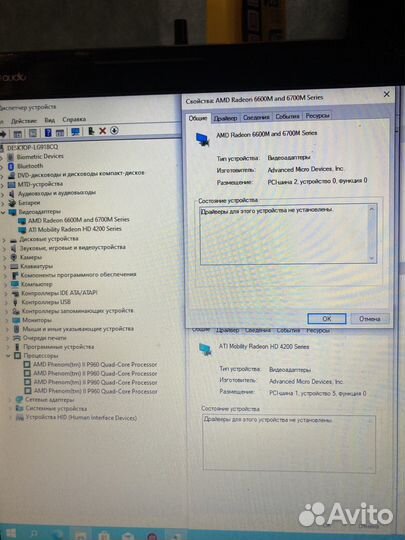Image resolution: width=405 pixels, height=540 pixels.
Task: Close the AMD Radeon 6600M properties dialog
Action: (387, 94)
